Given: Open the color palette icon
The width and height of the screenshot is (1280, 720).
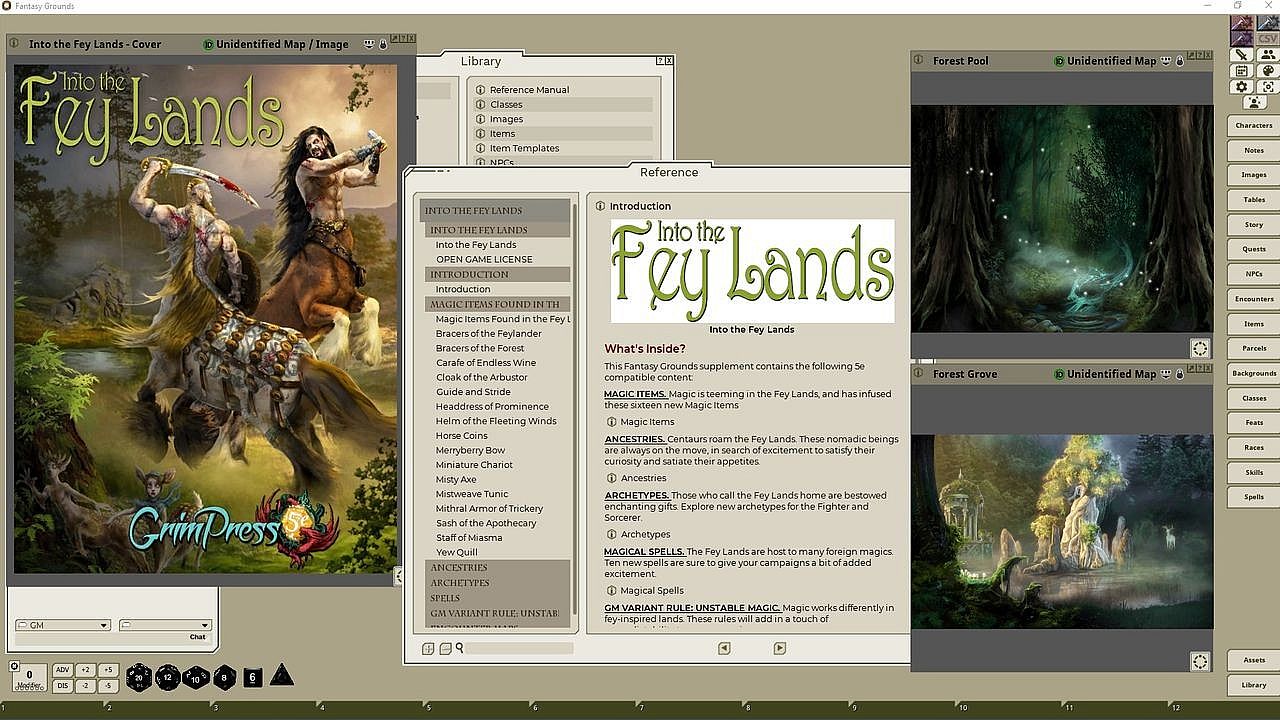Looking at the screenshot, I should coord(1267,71).
